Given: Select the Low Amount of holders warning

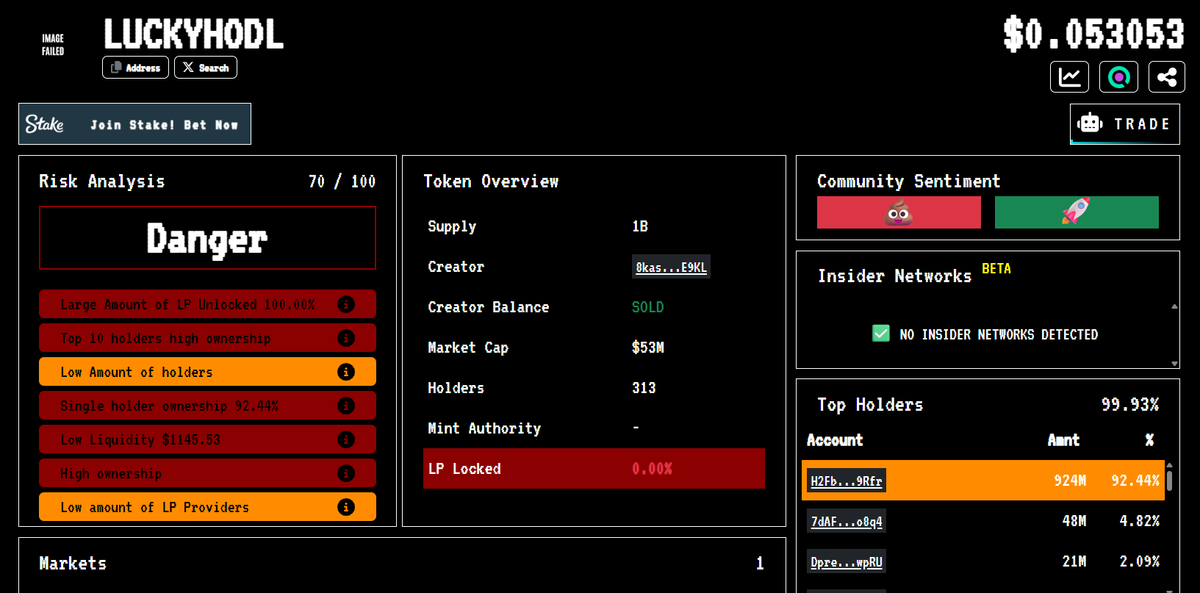Looking at the screenshot, I should pyautogui.click(x=208, y=372).
